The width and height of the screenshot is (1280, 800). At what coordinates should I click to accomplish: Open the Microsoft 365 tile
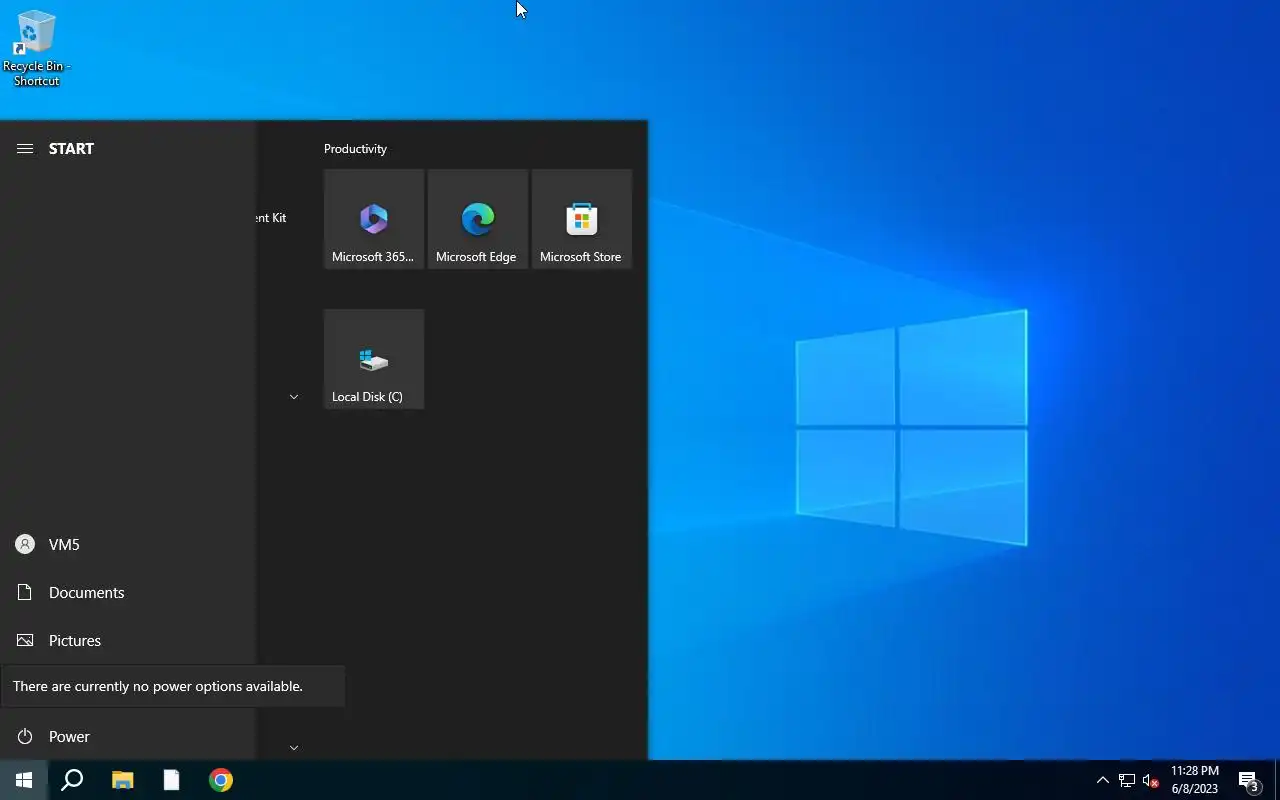tap(374, 219)
